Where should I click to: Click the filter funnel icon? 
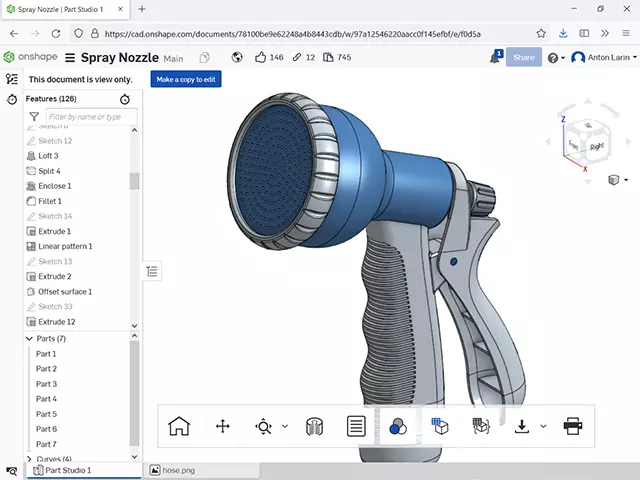tap(34, 117)
